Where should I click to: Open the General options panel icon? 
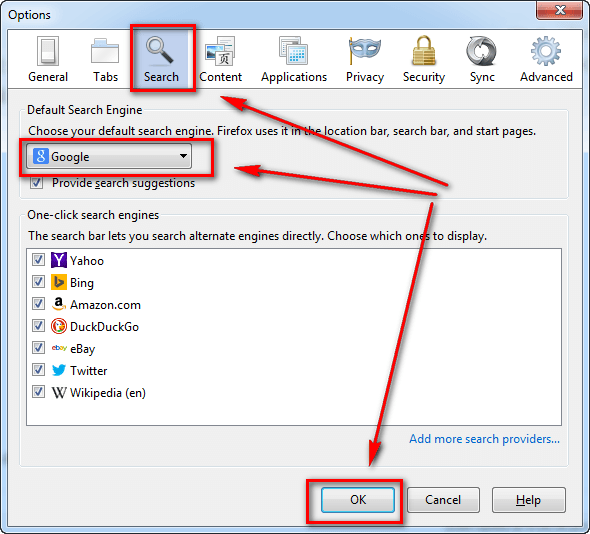(48, 51)
